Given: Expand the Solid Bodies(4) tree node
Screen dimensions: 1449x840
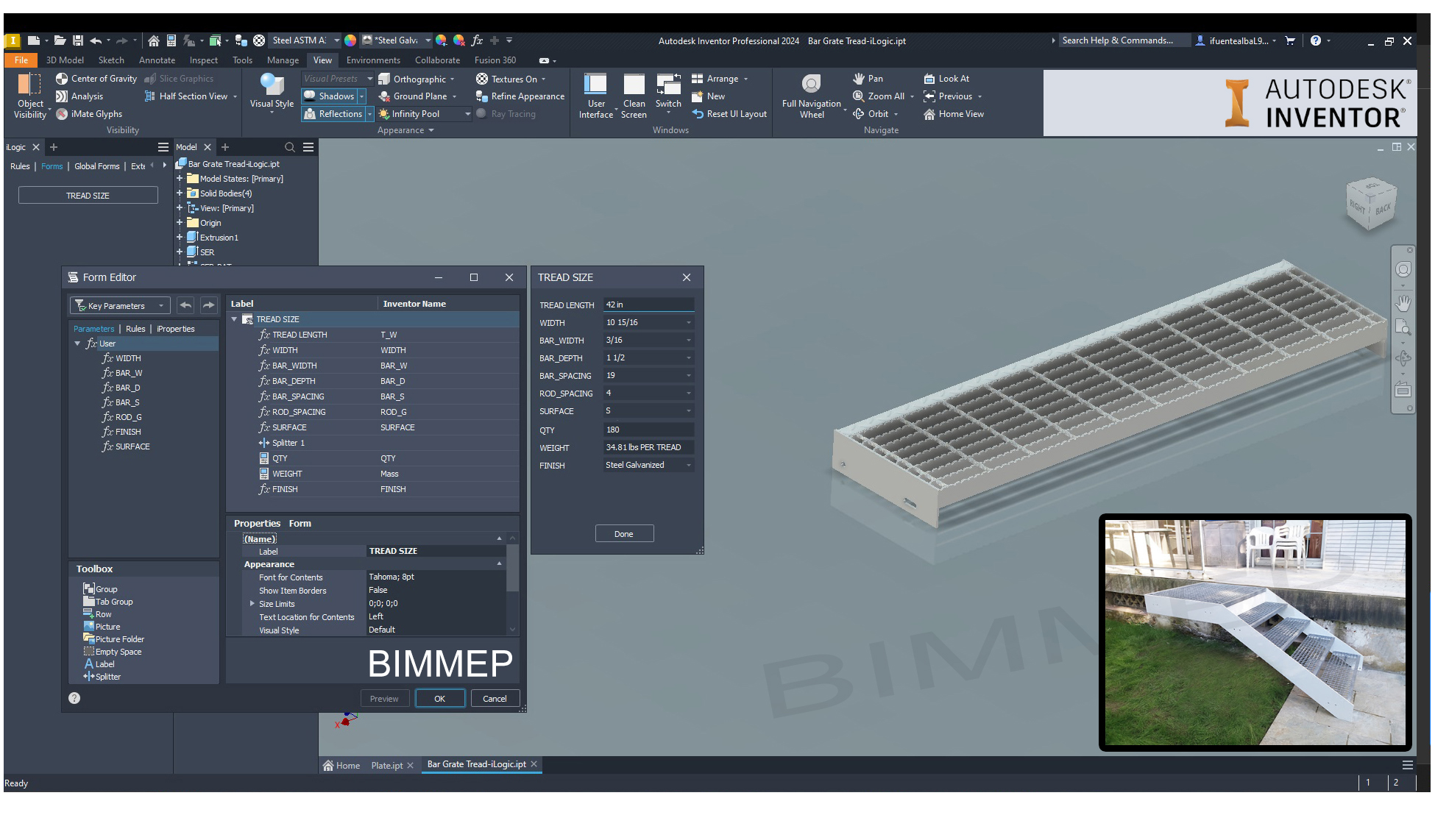Looking at the screenshot, I should coord(179,193).
